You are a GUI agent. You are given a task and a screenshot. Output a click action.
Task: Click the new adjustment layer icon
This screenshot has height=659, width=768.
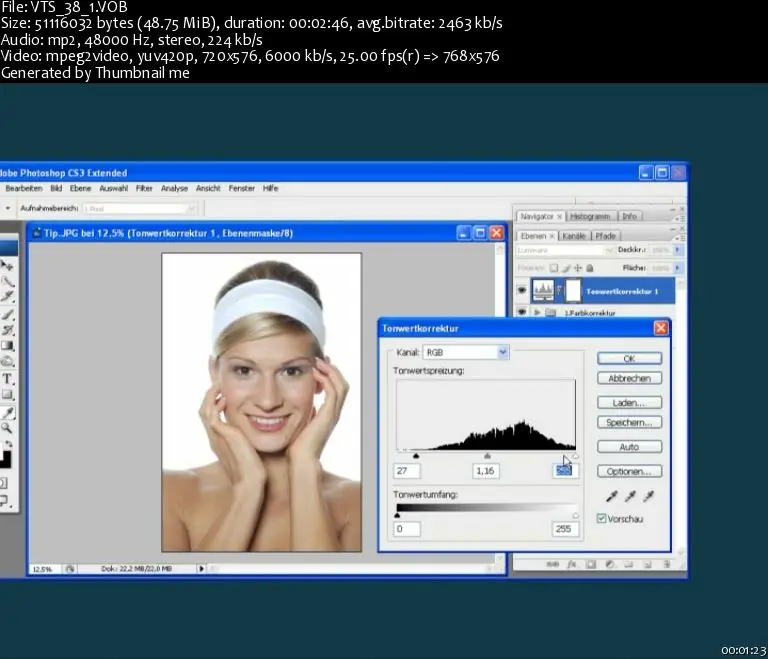[610, 564]
